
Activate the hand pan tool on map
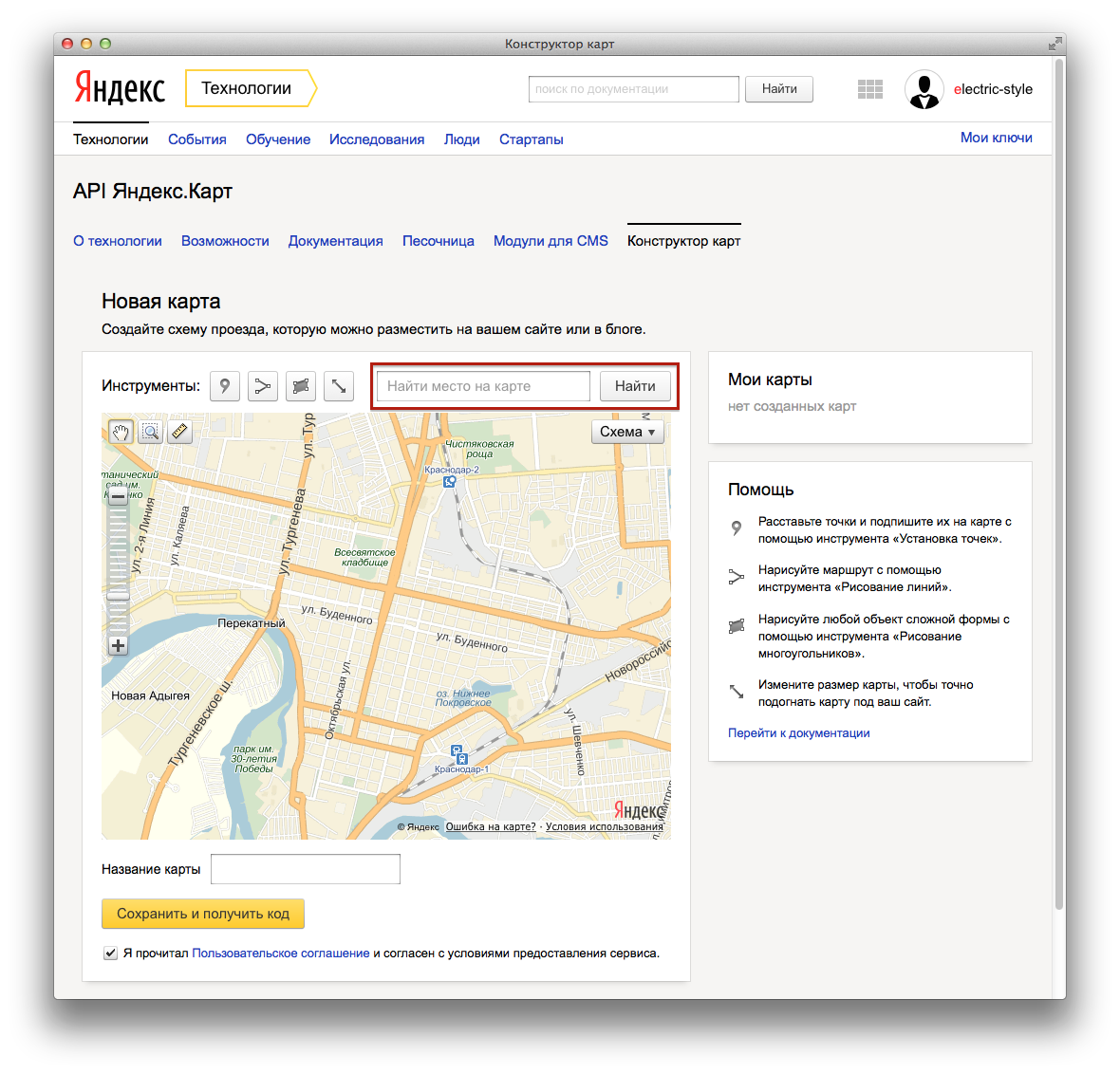[x=121, y=432]
